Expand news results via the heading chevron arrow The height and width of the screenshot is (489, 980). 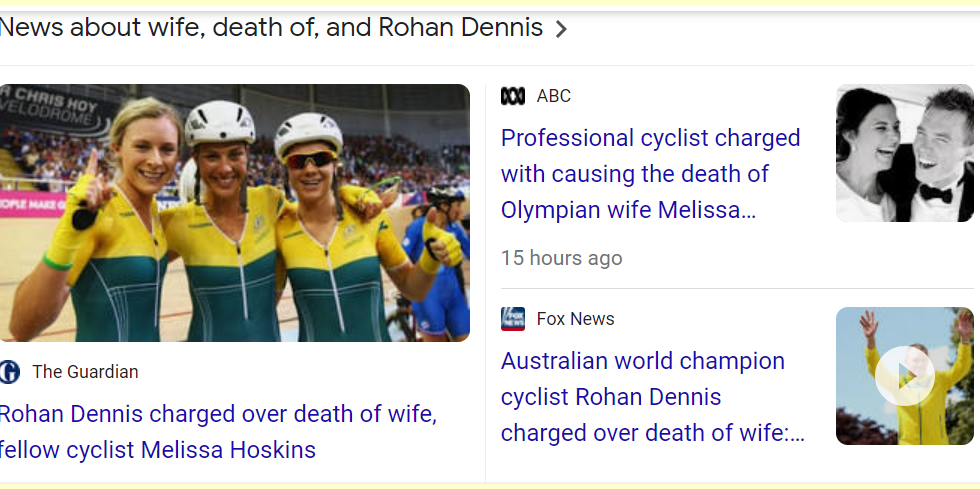point(561,29)
